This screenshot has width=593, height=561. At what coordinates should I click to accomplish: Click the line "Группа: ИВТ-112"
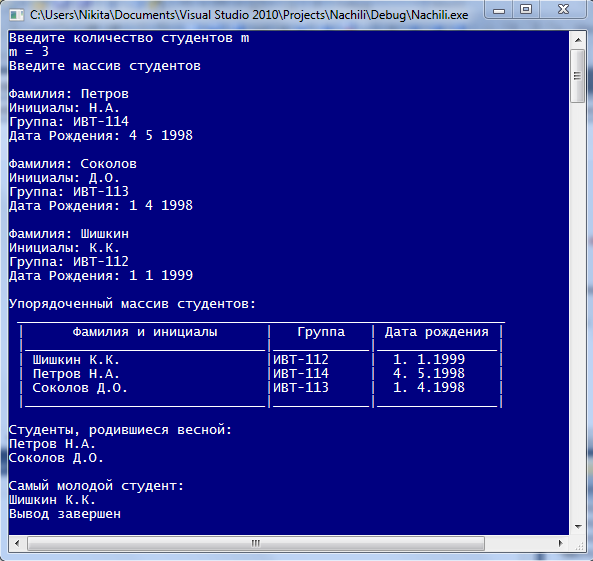(x=69, y=262)
